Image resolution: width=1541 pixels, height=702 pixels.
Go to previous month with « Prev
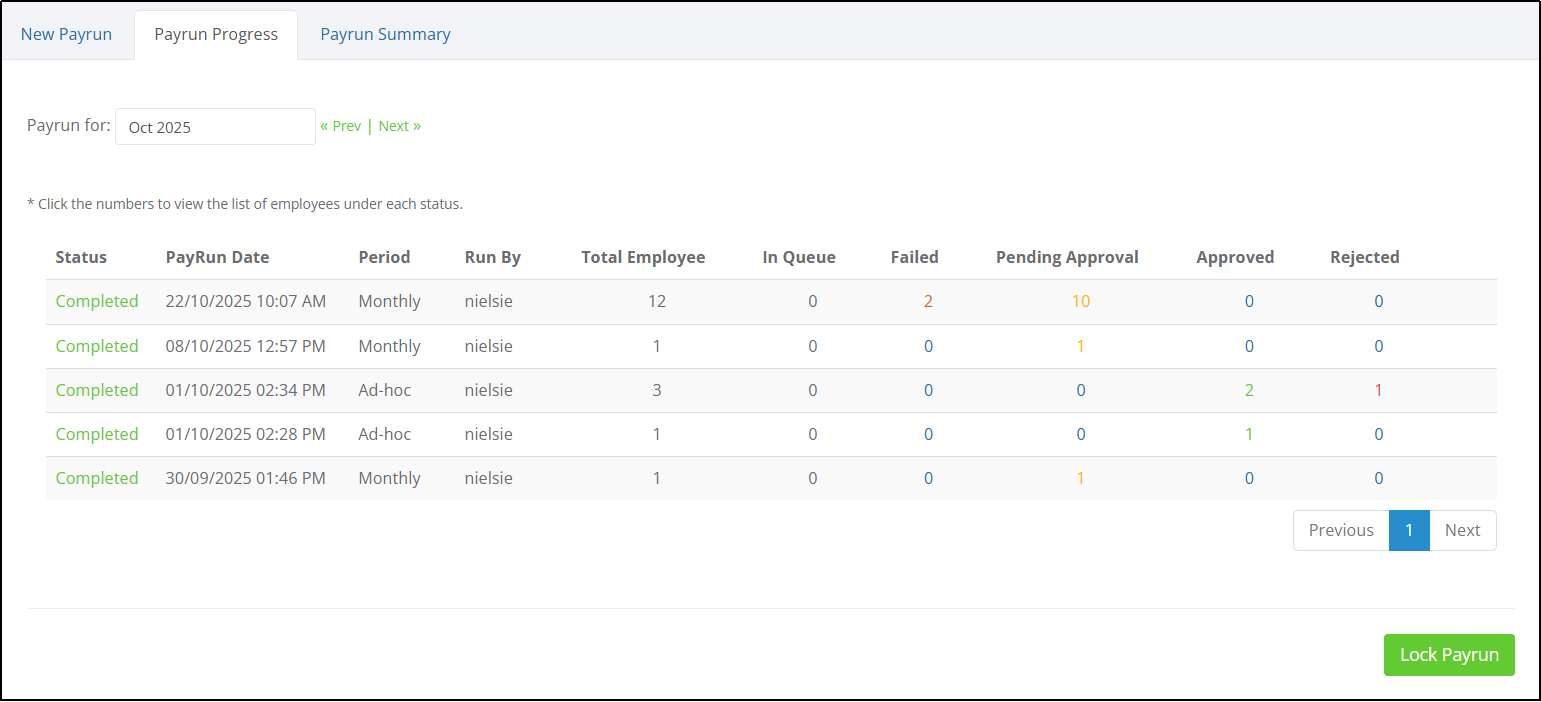click(x=340, y=126)
